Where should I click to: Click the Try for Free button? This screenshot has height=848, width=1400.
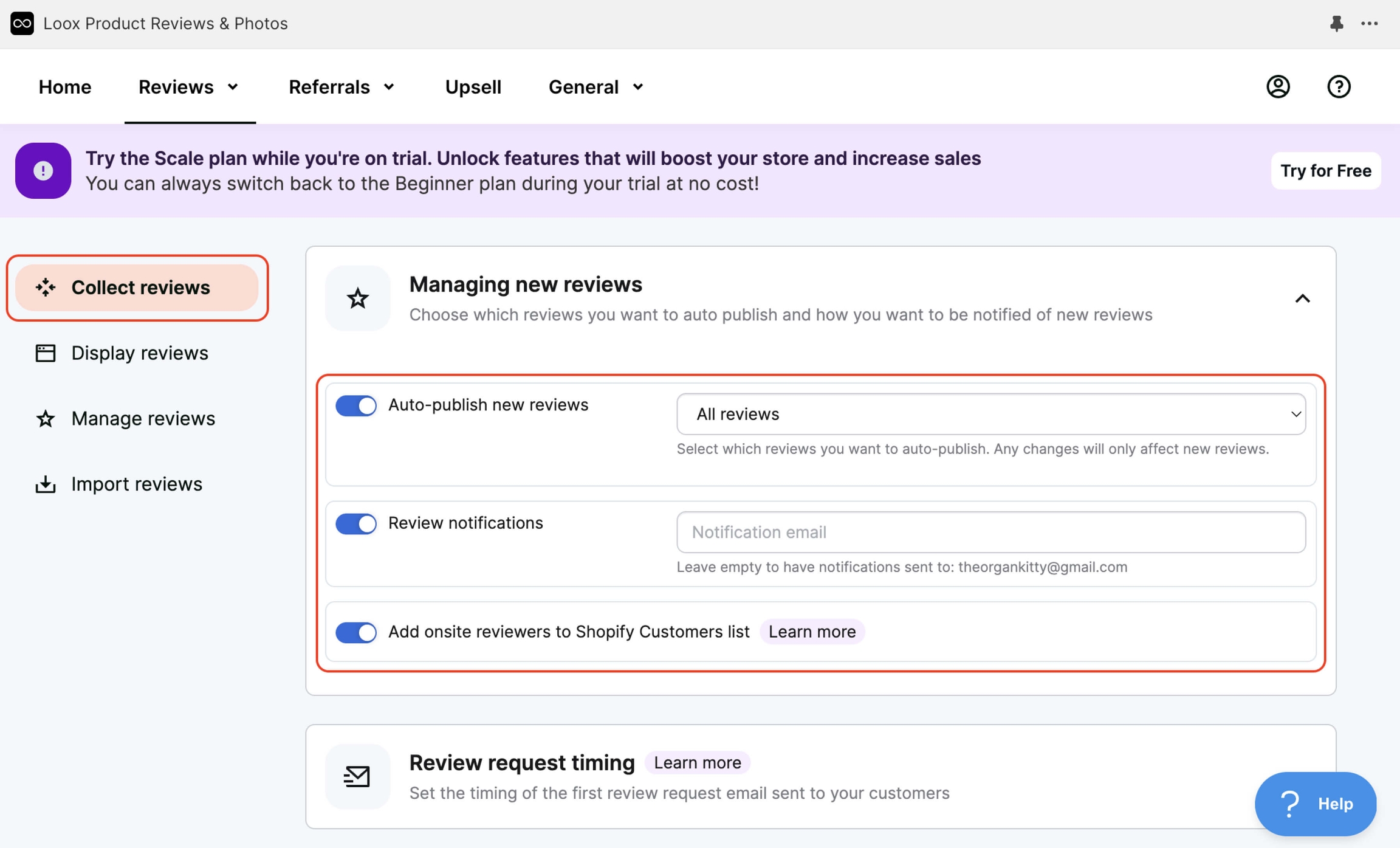click(x=1325, y=171)
